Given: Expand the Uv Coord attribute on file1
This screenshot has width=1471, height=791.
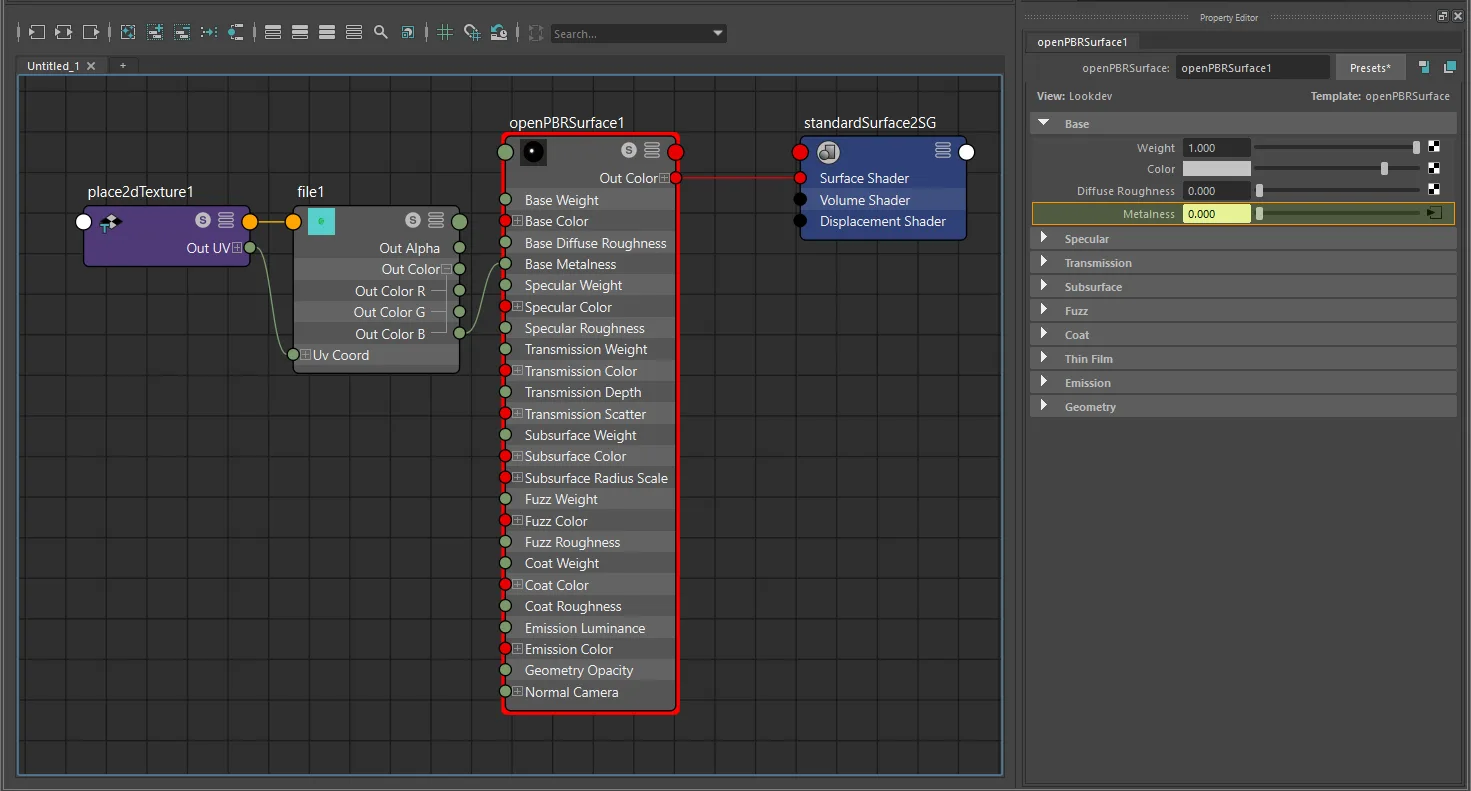Looking at the screenshot, I should click(306, 355).
